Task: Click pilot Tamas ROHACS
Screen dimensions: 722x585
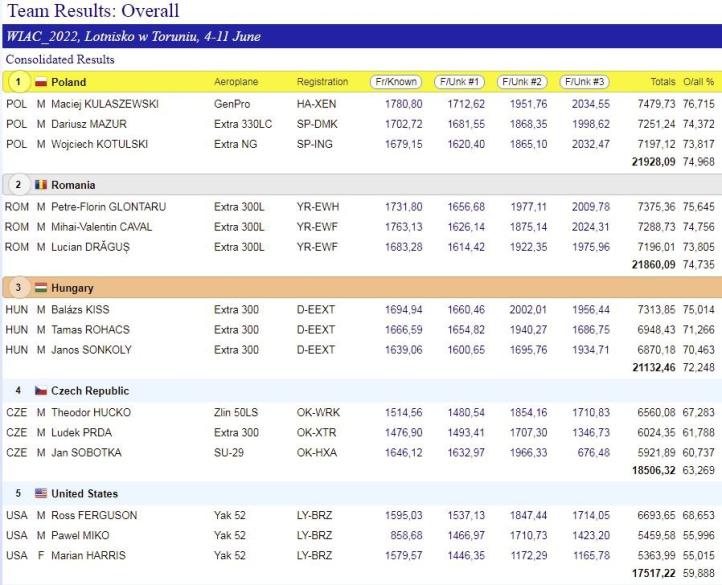Action: click(90, 330)
